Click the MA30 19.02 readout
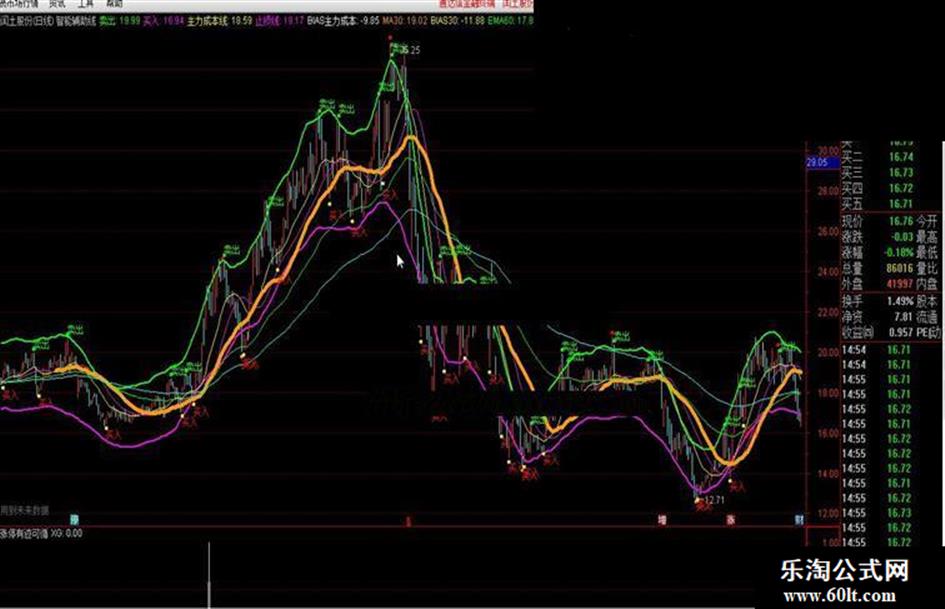This screenshot has width=945, height=609. click(405, 21)
